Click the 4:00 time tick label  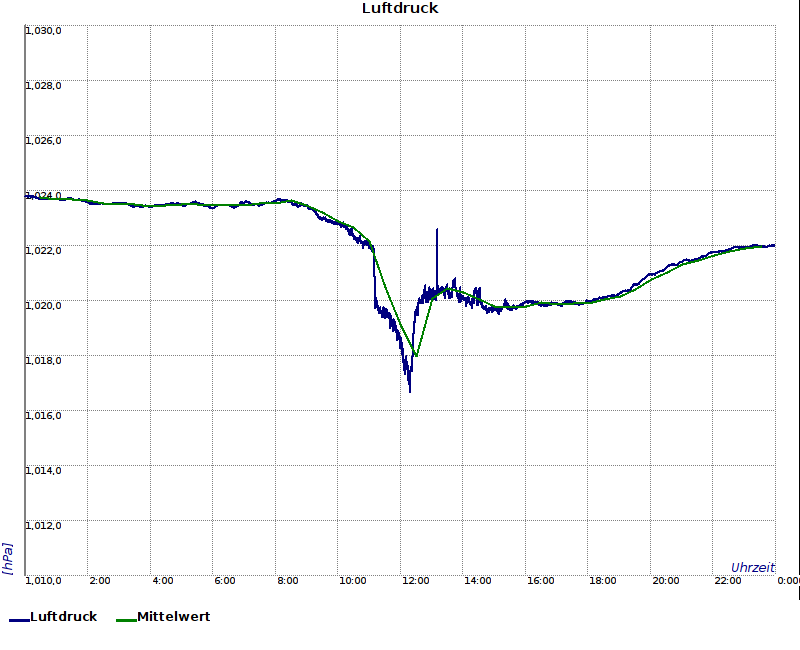coord(163,581)
